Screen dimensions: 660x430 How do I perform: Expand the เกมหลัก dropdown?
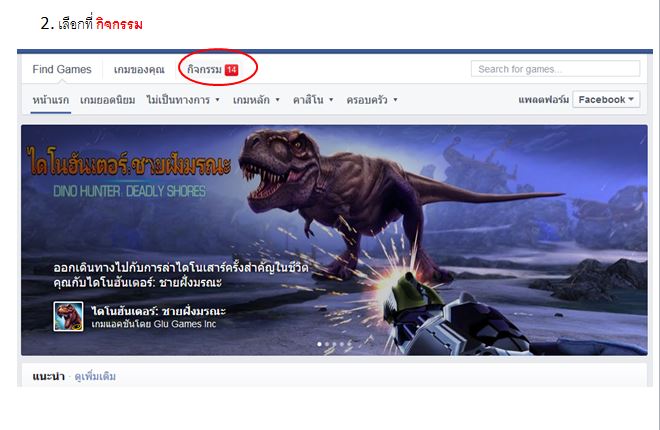click(x=256, y=100)
